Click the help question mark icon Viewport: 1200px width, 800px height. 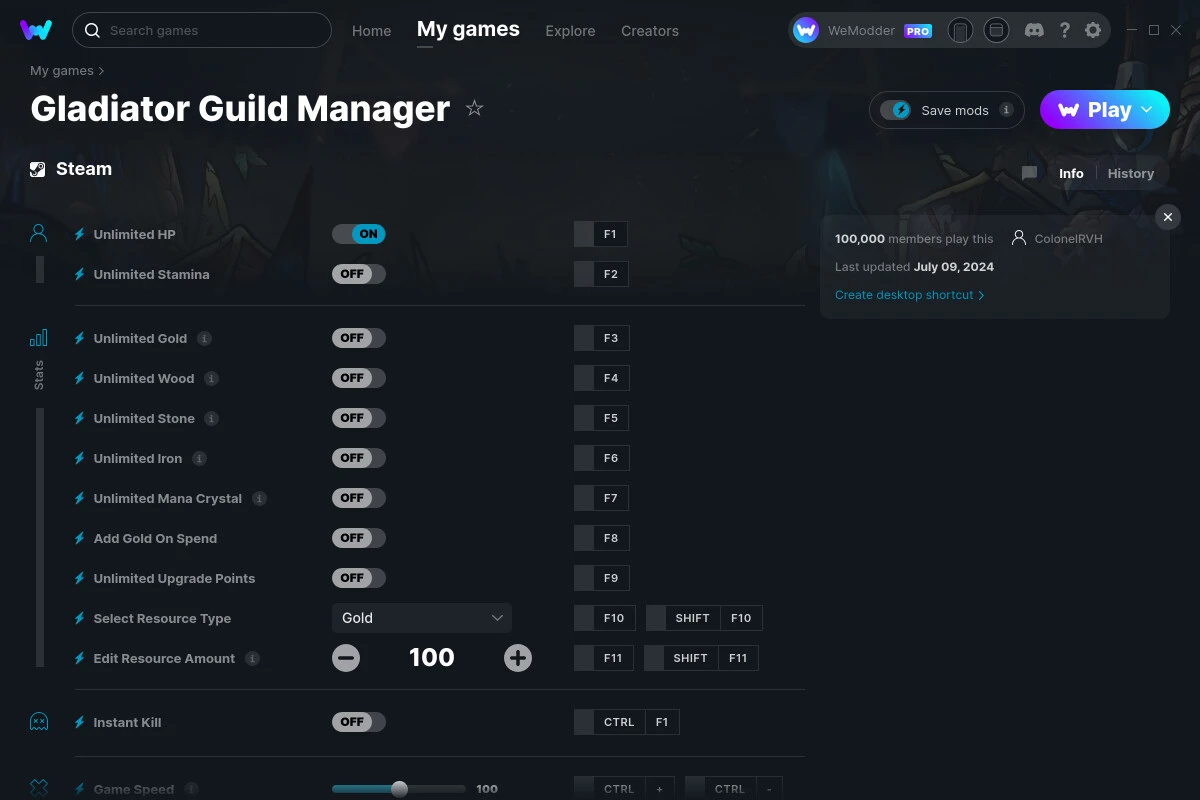point(1064,30)
